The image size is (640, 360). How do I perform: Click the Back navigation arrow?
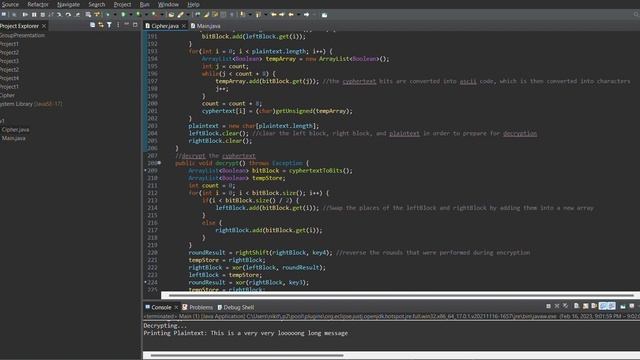(x=291, y=14)
